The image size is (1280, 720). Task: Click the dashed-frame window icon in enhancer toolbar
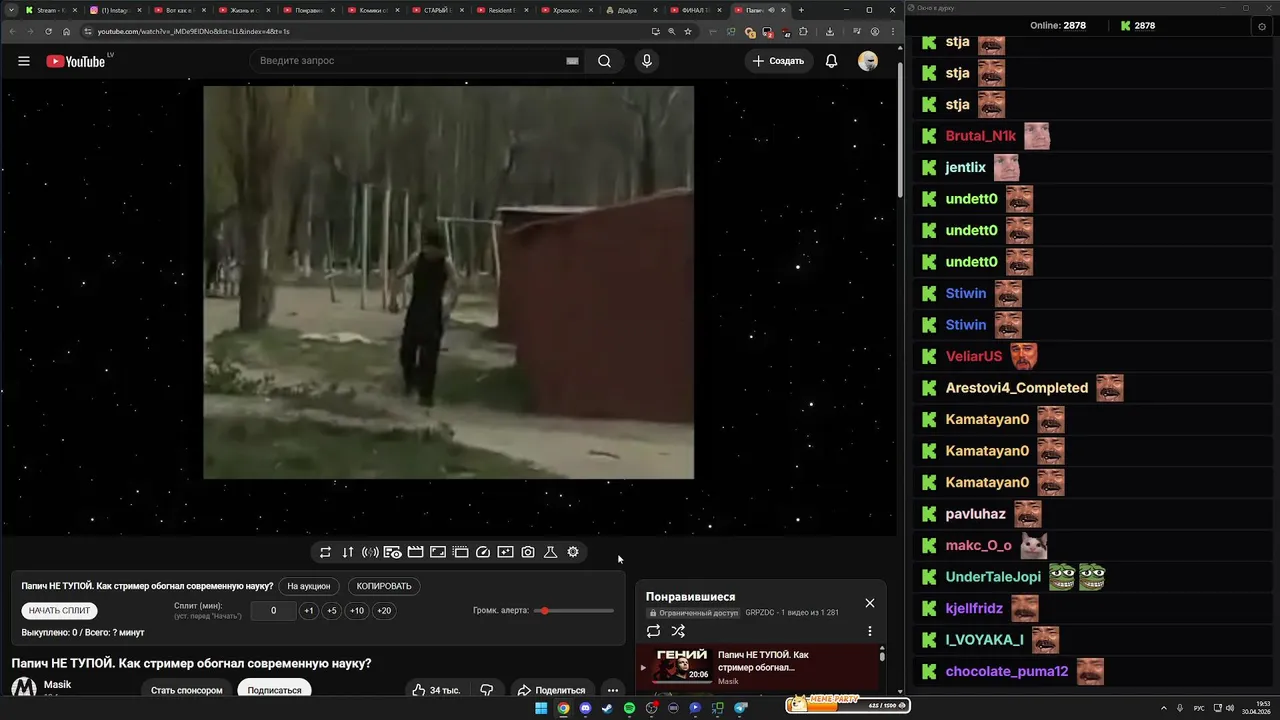pyautogui.click(x=460, y=552)
